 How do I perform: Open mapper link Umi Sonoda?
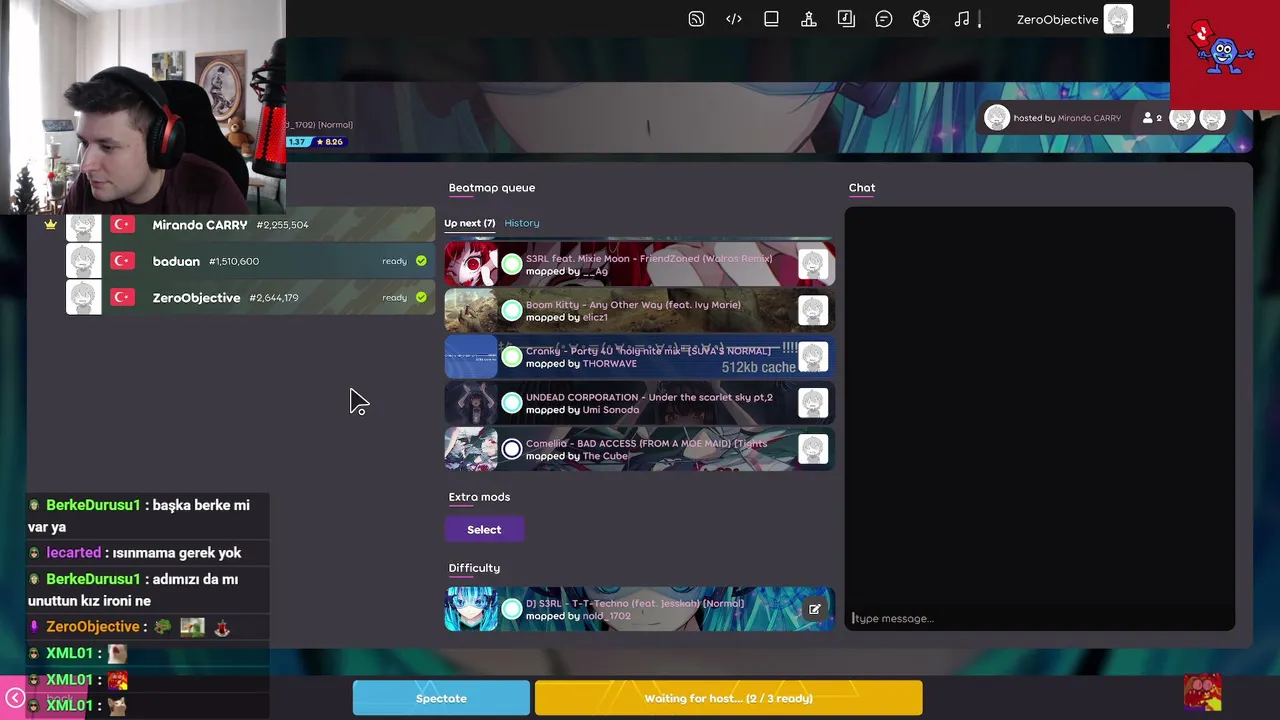tap(610, 409)
